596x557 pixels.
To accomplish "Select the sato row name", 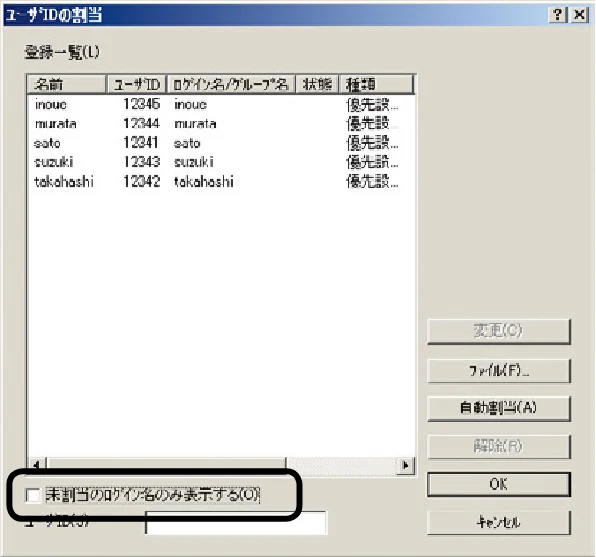I will click(47, 143).
